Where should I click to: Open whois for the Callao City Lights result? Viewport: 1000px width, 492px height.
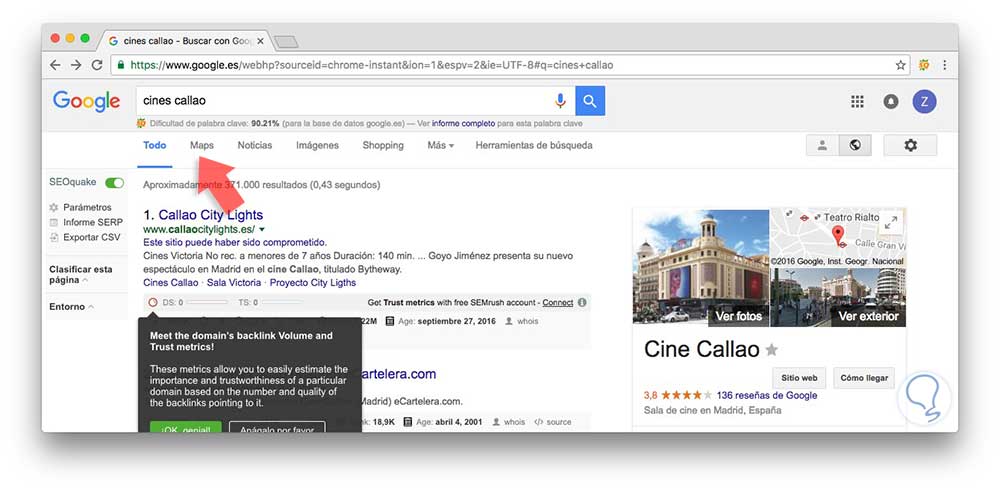click(522, 322)
